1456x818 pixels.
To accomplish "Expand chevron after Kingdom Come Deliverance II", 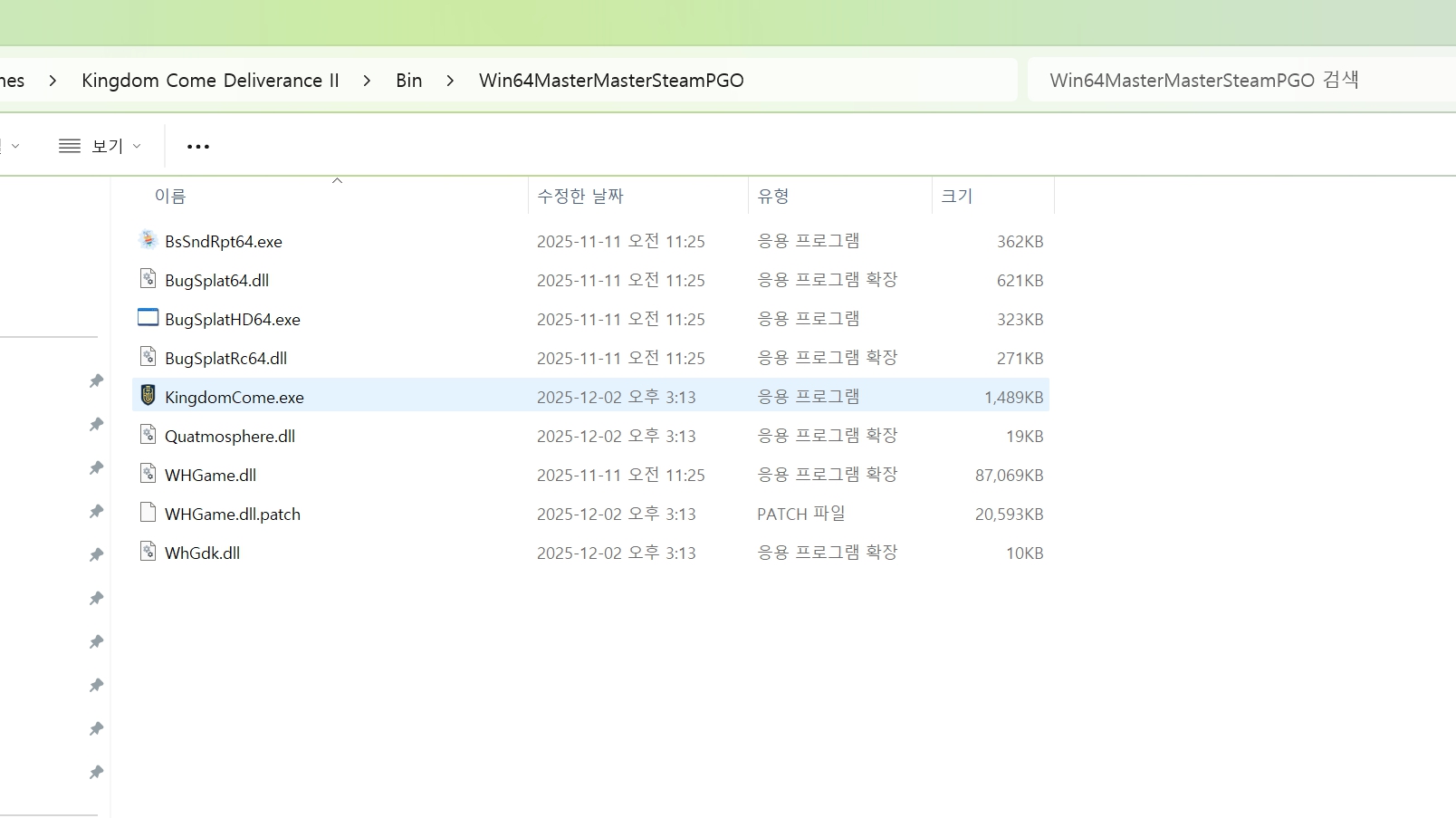I will point(367,81).
